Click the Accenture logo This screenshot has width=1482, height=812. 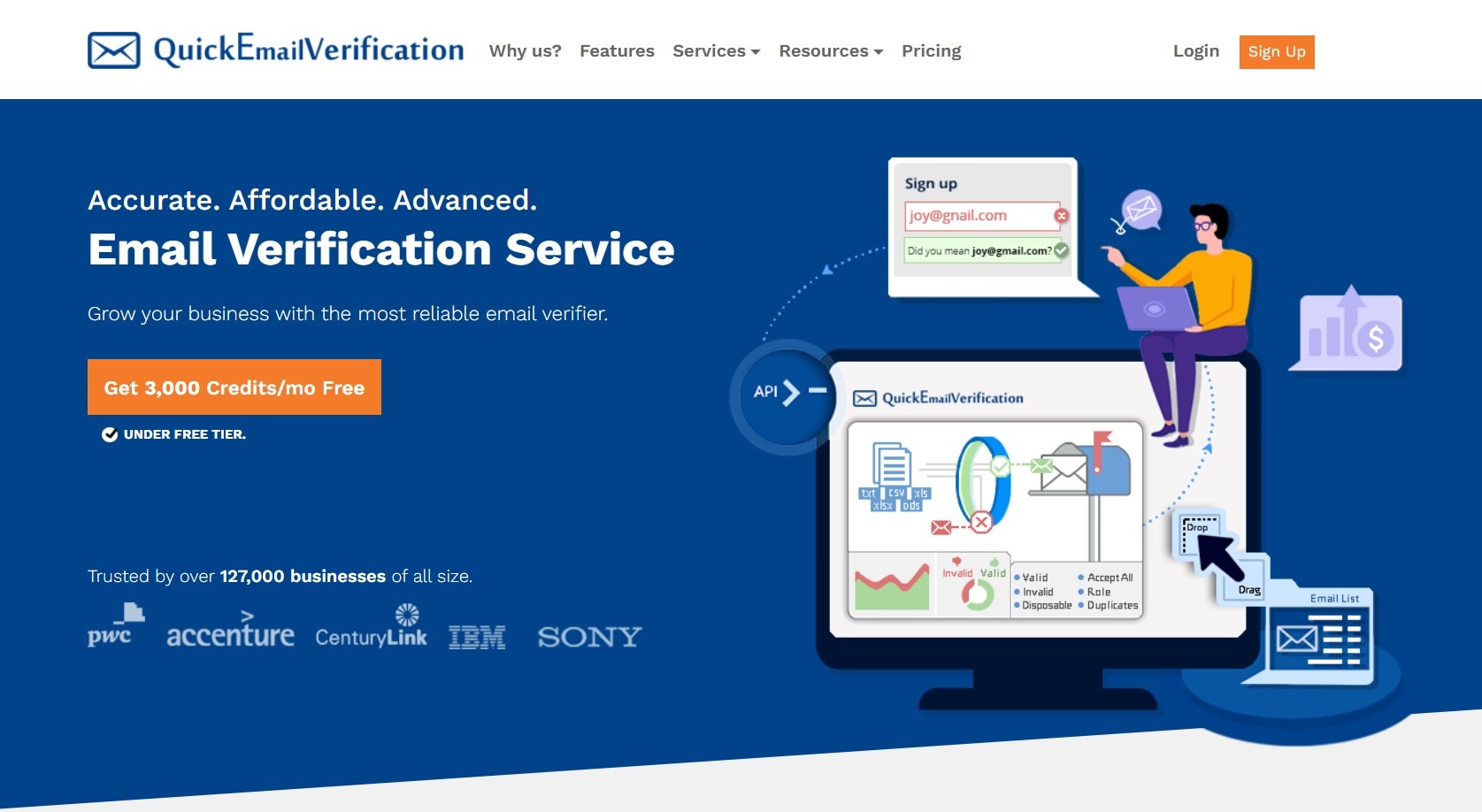click(230, 630)
